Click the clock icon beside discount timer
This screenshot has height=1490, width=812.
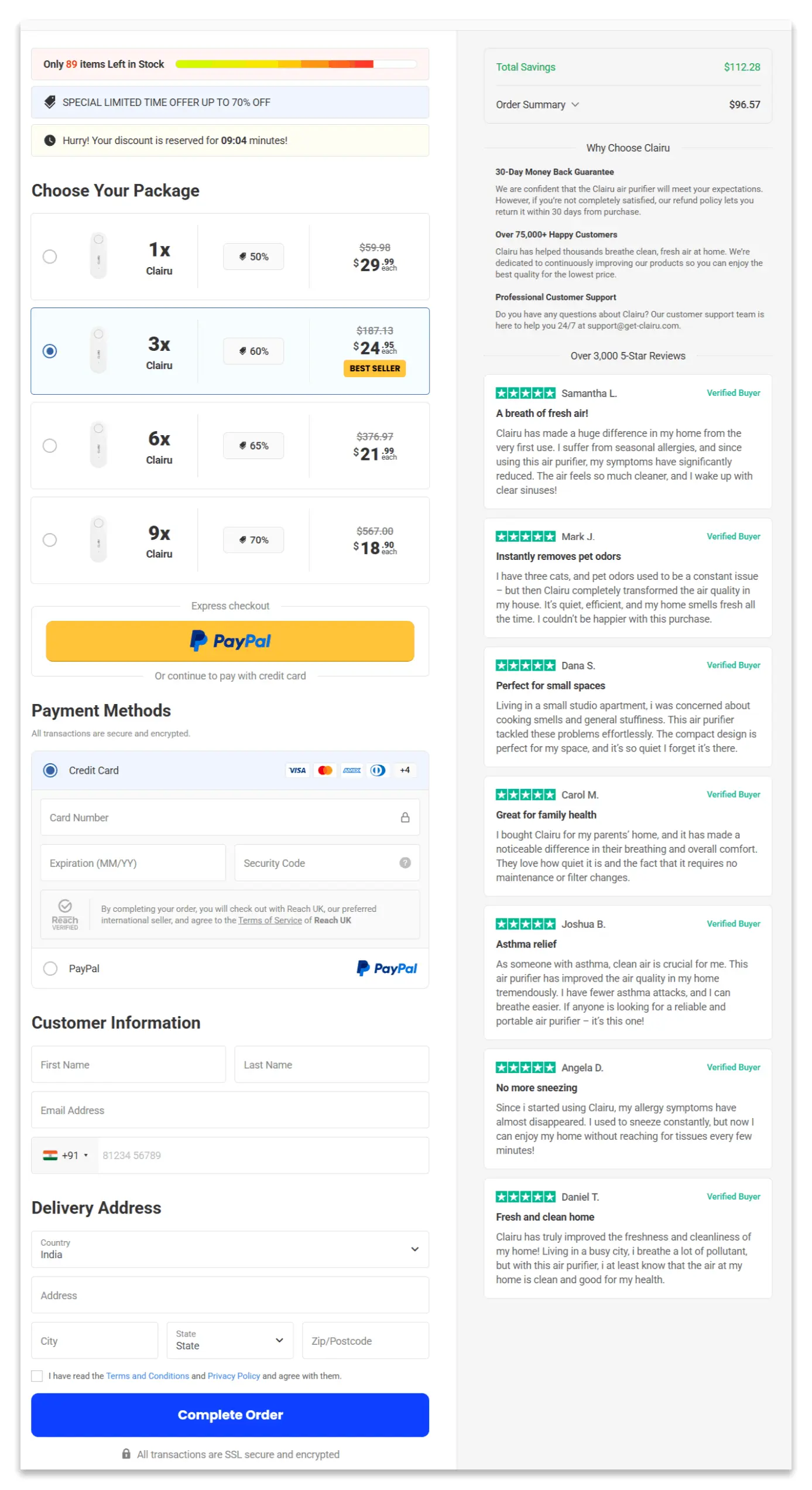point(50,141)
